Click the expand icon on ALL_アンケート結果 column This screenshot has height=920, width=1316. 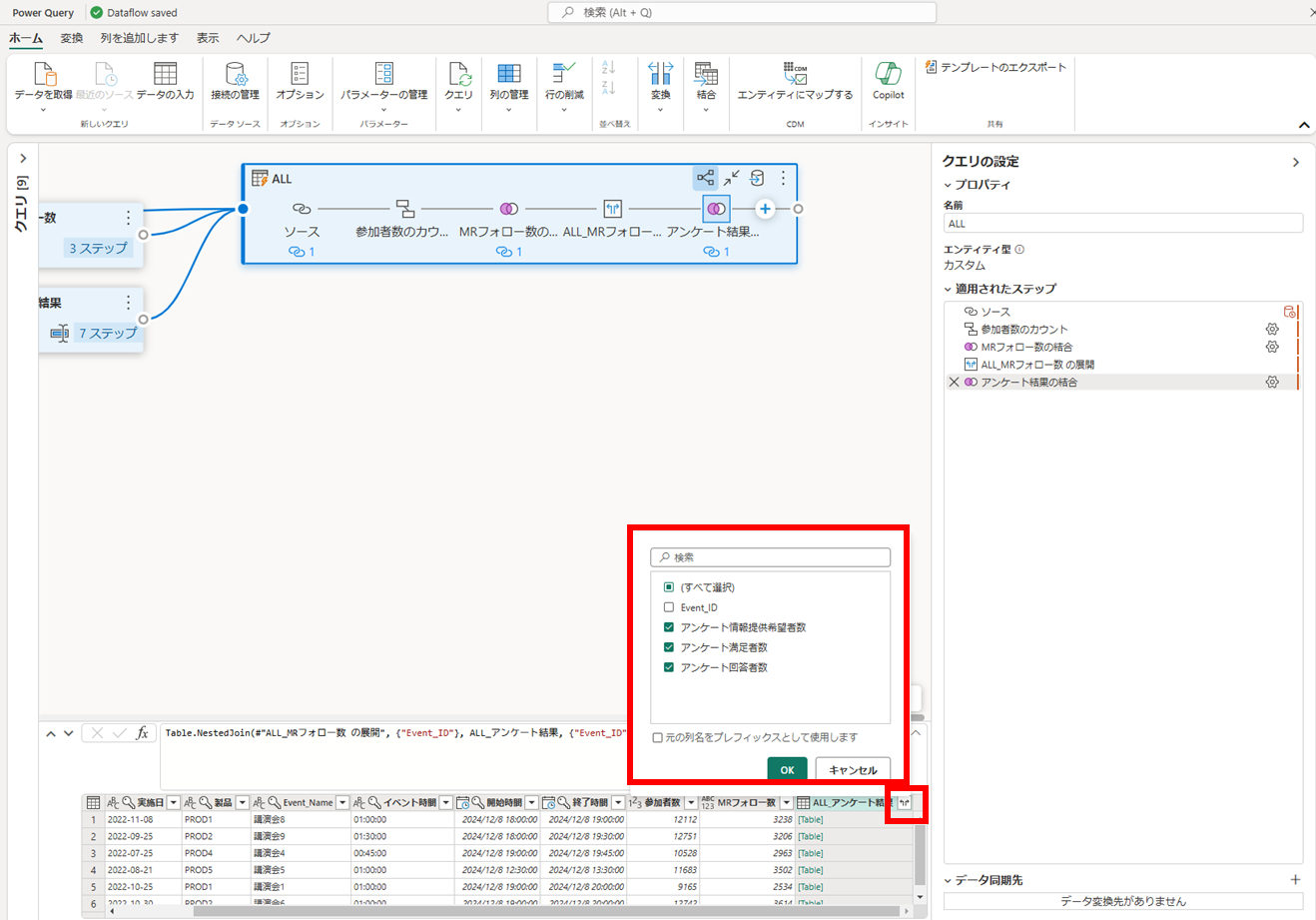click(x=905, y=802)
